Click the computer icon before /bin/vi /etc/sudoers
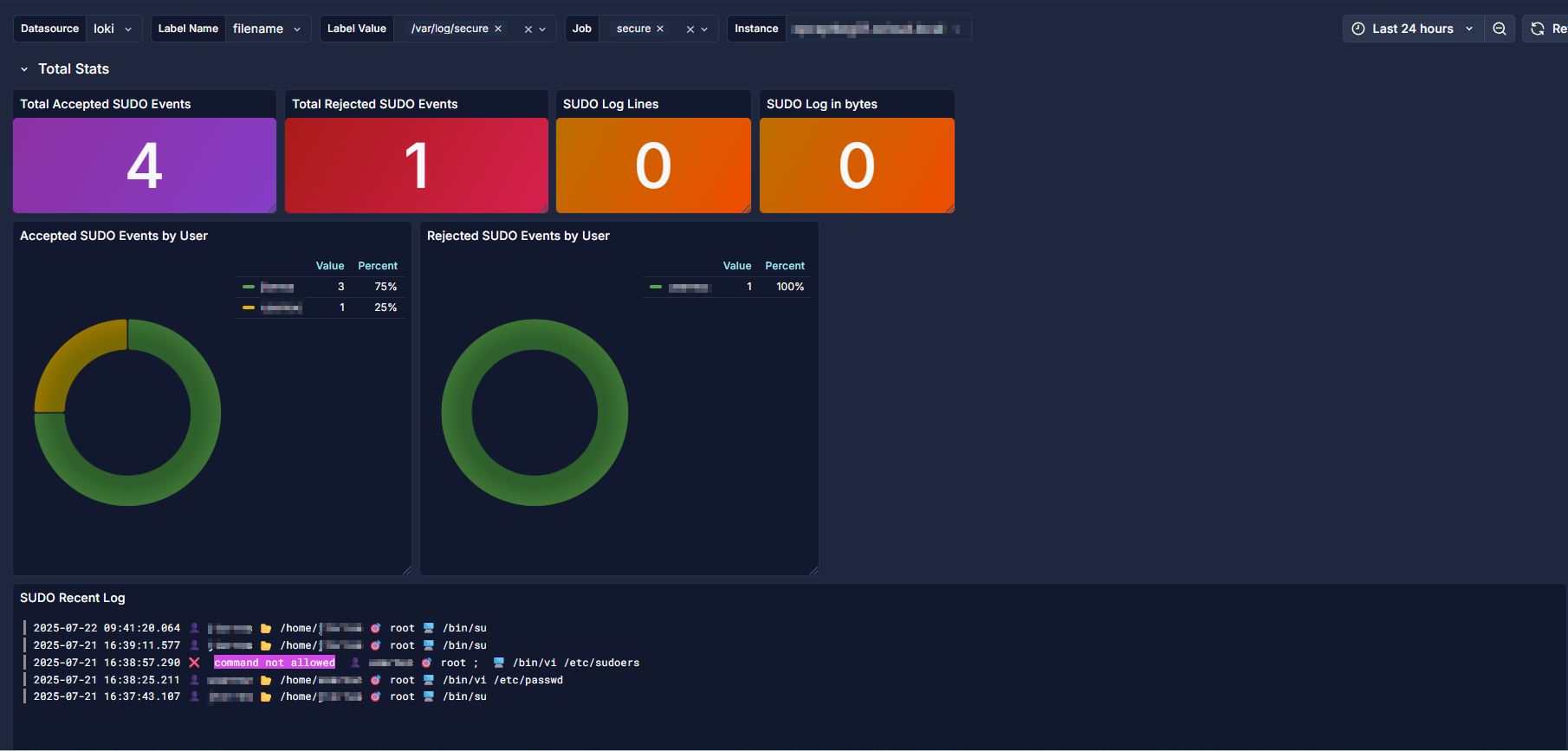 (498, 663)
